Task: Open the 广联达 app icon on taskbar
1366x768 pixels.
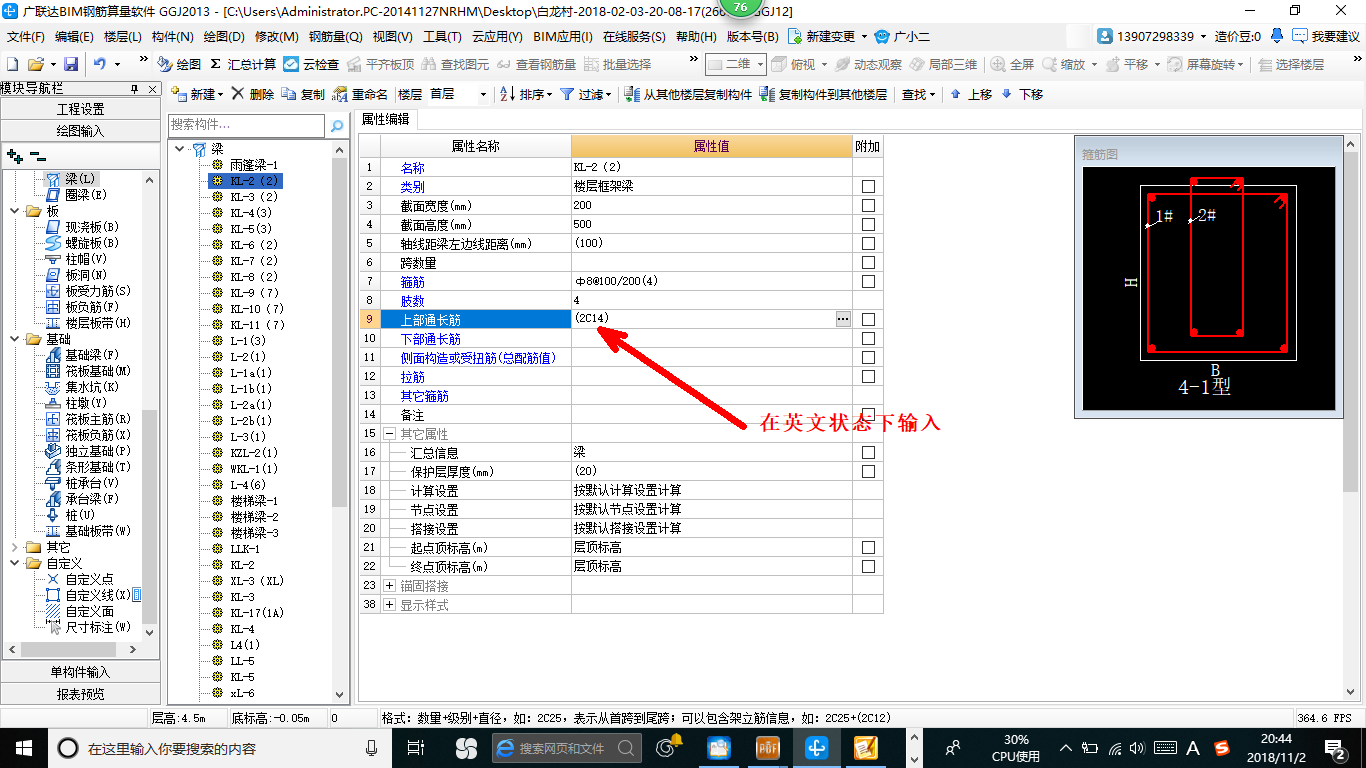Action: tap(817, 747)
